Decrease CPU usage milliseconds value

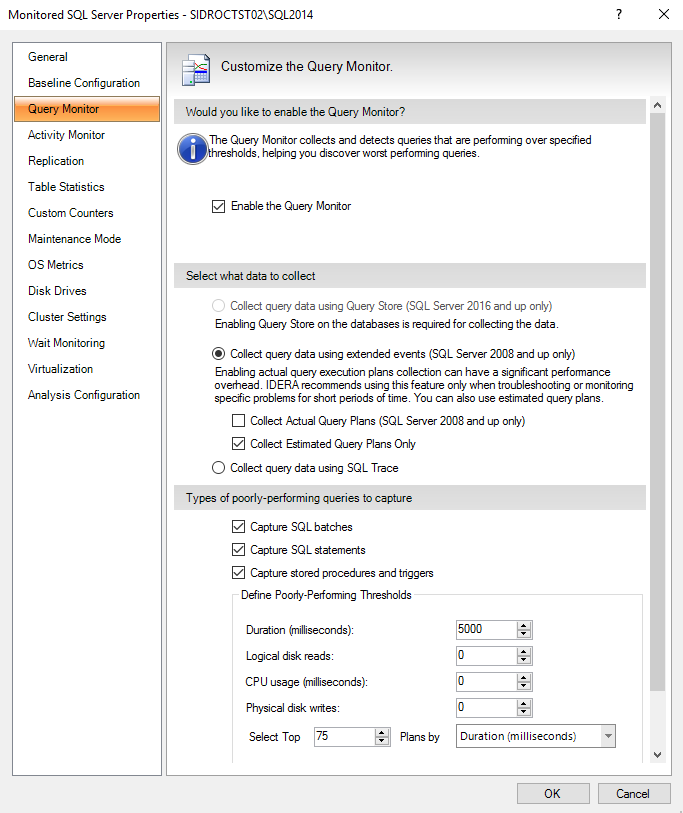(x=524, y=685)
